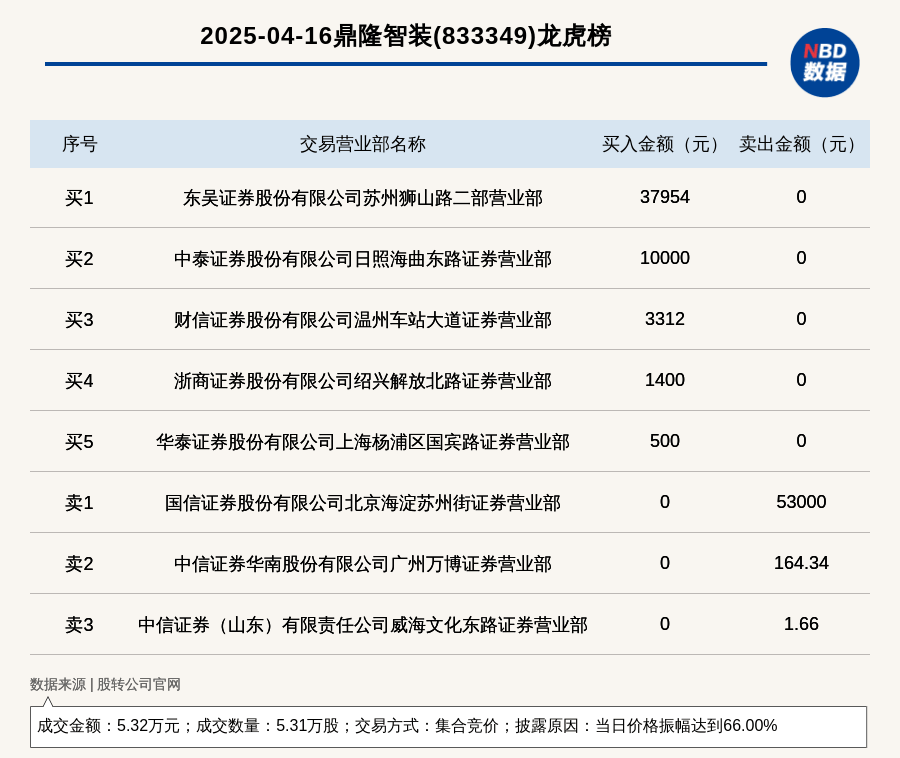900x758 pixels.
Task: Click 中泰证券日照海曲东路证券营业部 entry
Action: click(363, 258)
